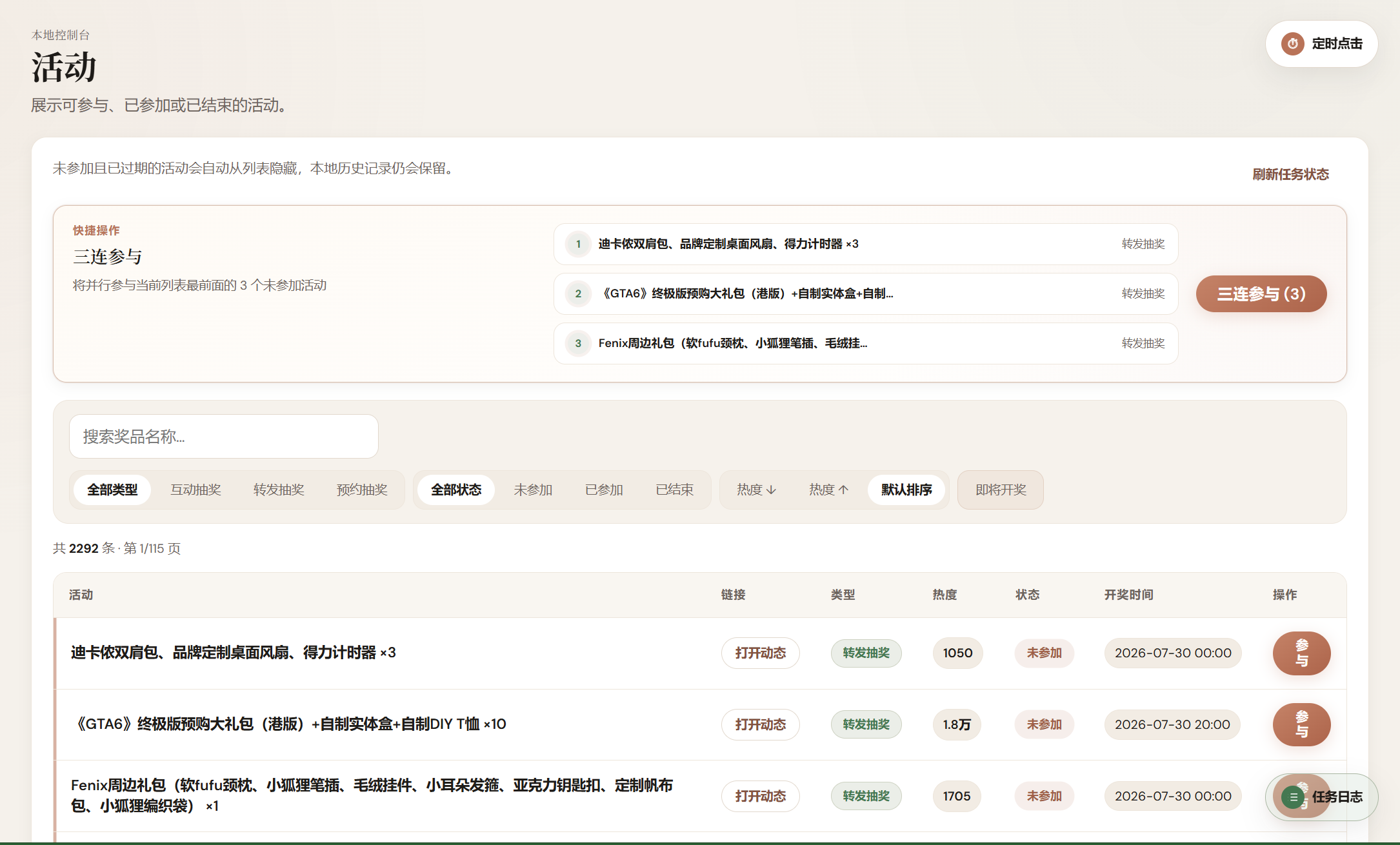Screen dimensions: 1400x845
Task: Sort by 热度 descending arrow
Action: (x=756, y=490)
